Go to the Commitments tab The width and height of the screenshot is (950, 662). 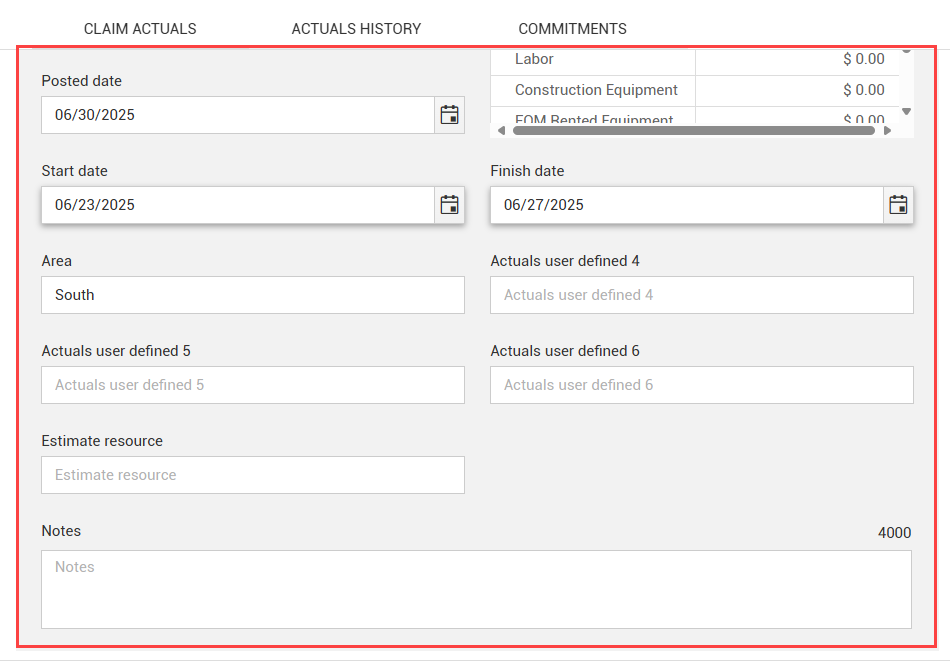[x=572, y=29]
